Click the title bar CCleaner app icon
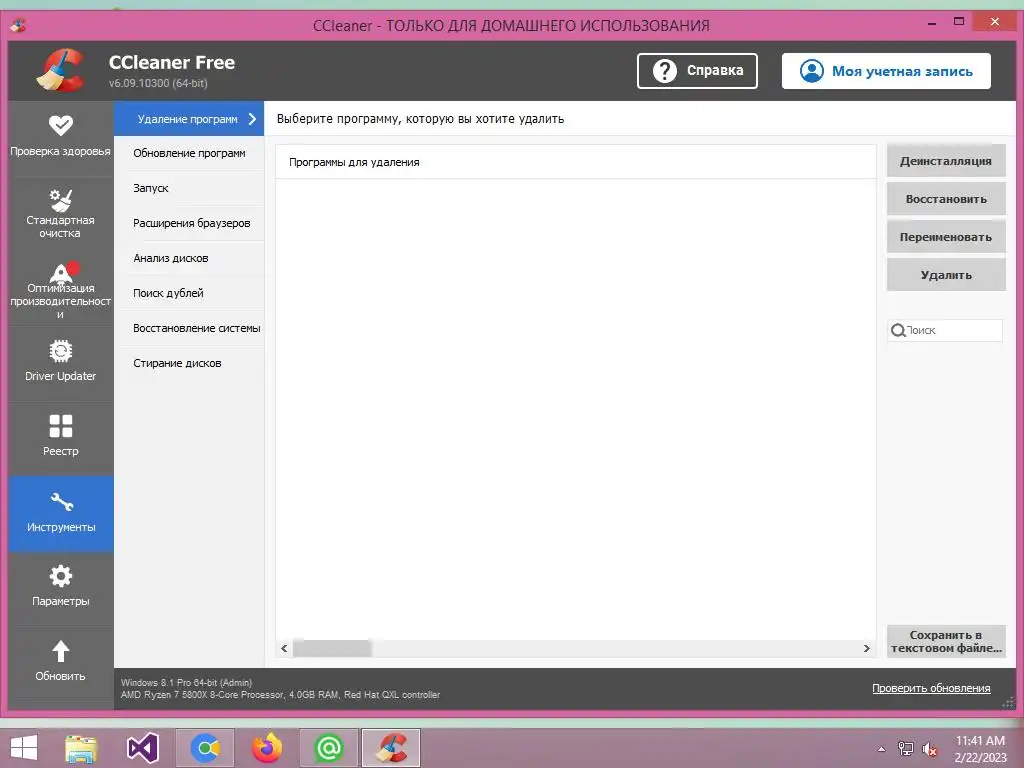Image resolution: width=1024 pixels, height=768 pixels. coord(18,25)
